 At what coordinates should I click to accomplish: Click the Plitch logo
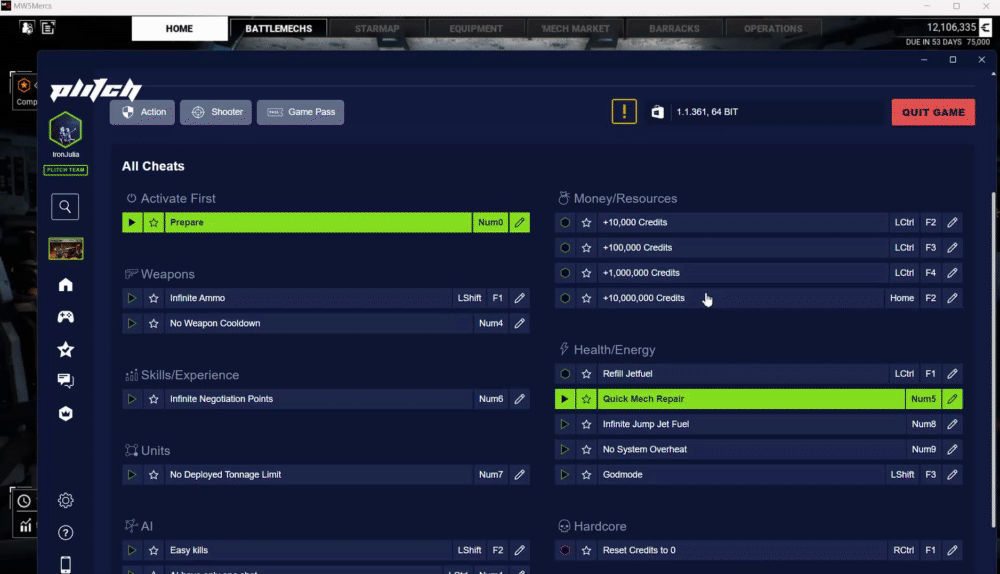pyautogui.click(x=96, y=90)
